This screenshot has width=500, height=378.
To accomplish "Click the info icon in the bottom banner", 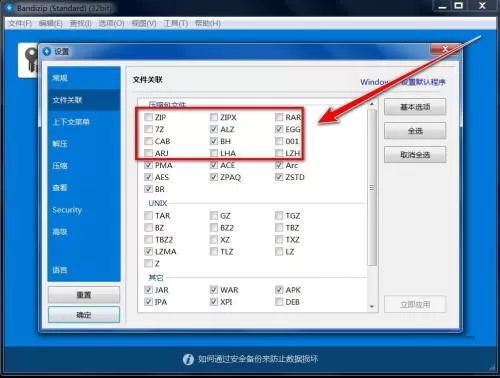I will click(188, 359).
